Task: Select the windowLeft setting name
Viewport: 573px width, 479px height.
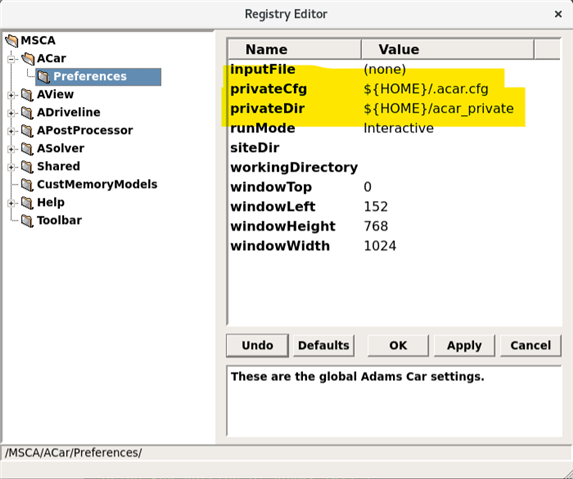Action: click(x=273, y=207)
